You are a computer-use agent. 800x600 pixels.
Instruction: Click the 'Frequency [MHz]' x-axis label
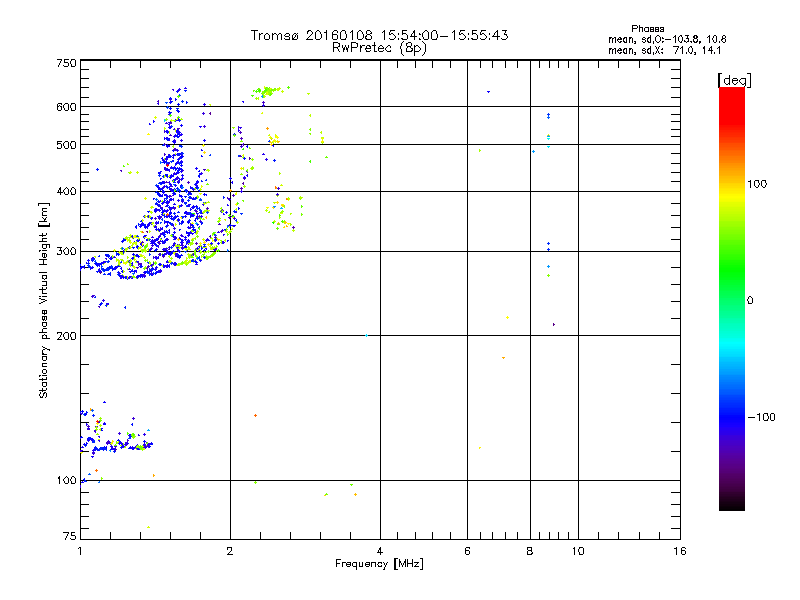click(x=379, y=564)
